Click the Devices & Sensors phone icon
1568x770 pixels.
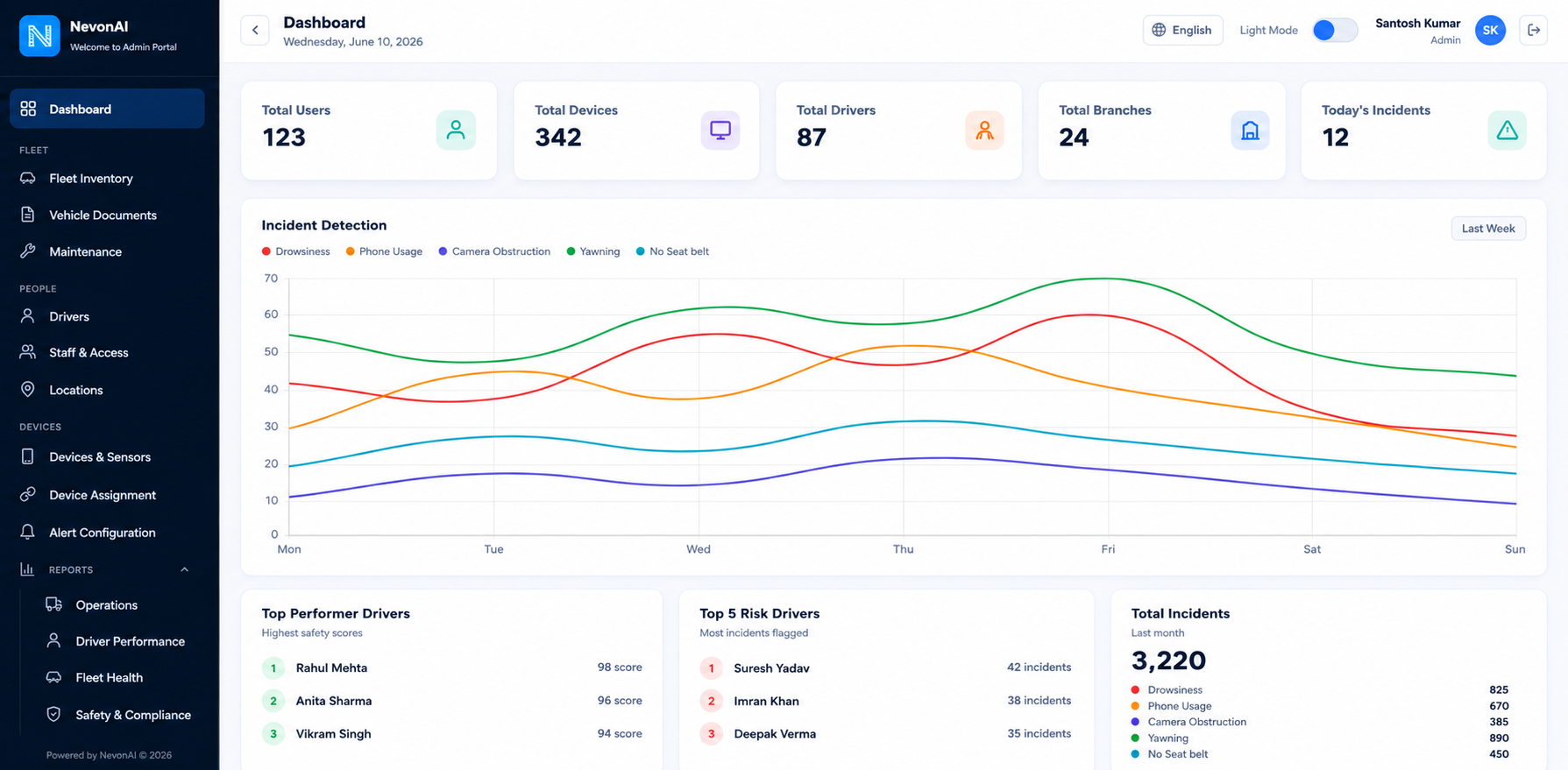pos(28,456)
